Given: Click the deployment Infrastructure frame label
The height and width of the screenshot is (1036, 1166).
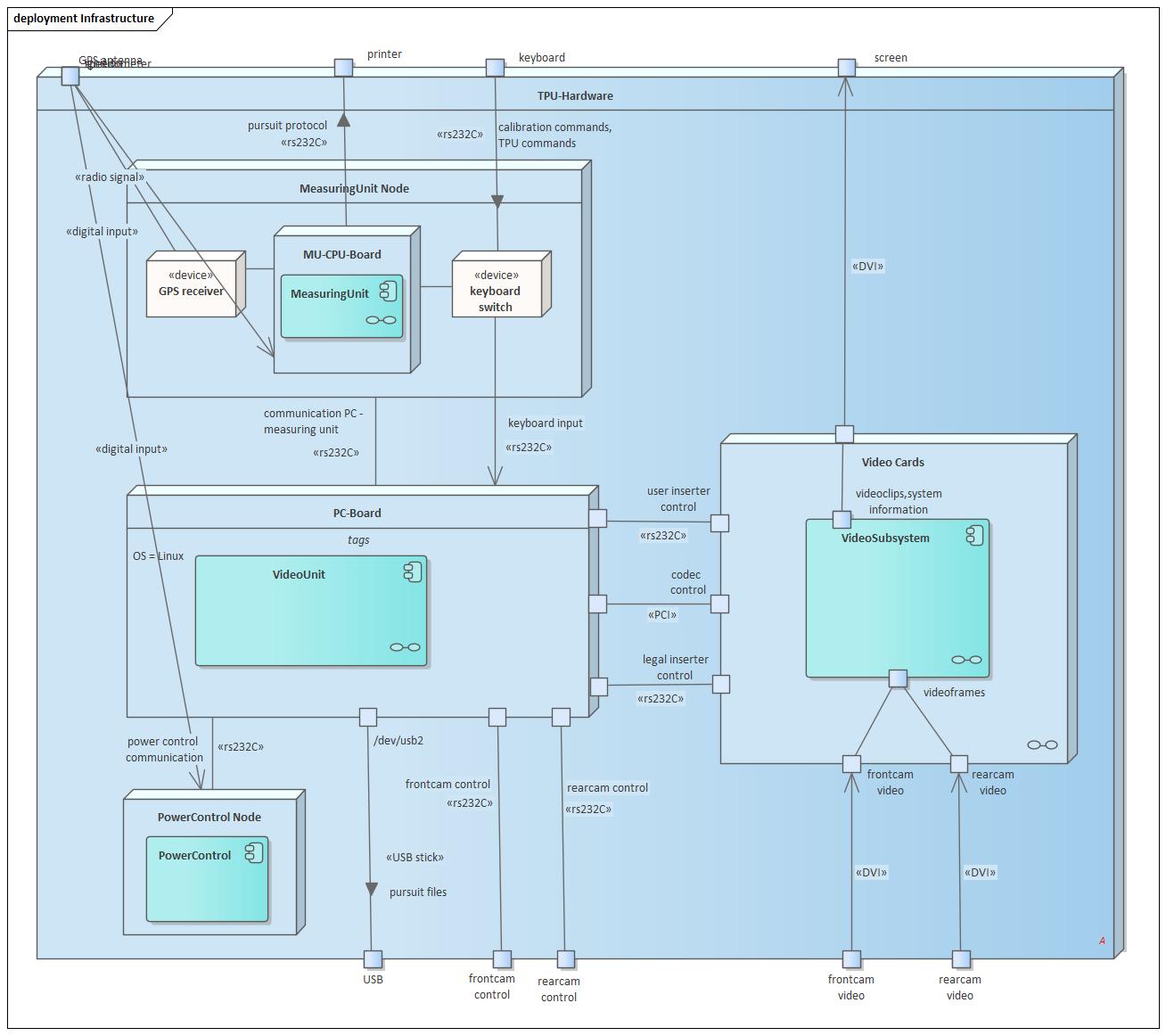Looking at the screenshot, I should pyautogui.click(x=84, y=19).
